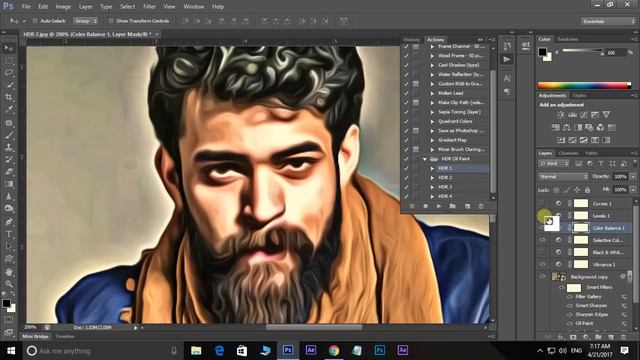
Task: Open File Explorer from the taskbar
Action: (196, 350)
